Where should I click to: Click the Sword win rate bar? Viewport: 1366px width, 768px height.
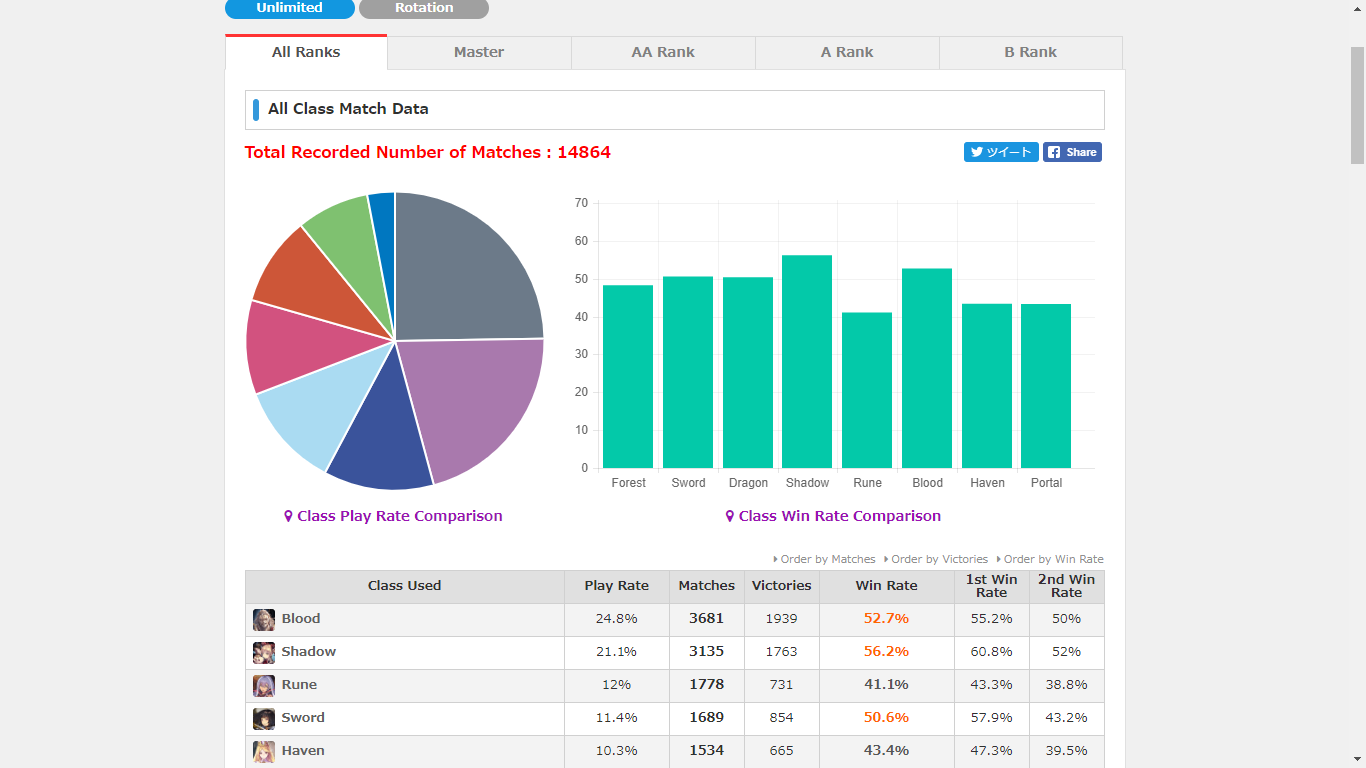coord(688,372)
